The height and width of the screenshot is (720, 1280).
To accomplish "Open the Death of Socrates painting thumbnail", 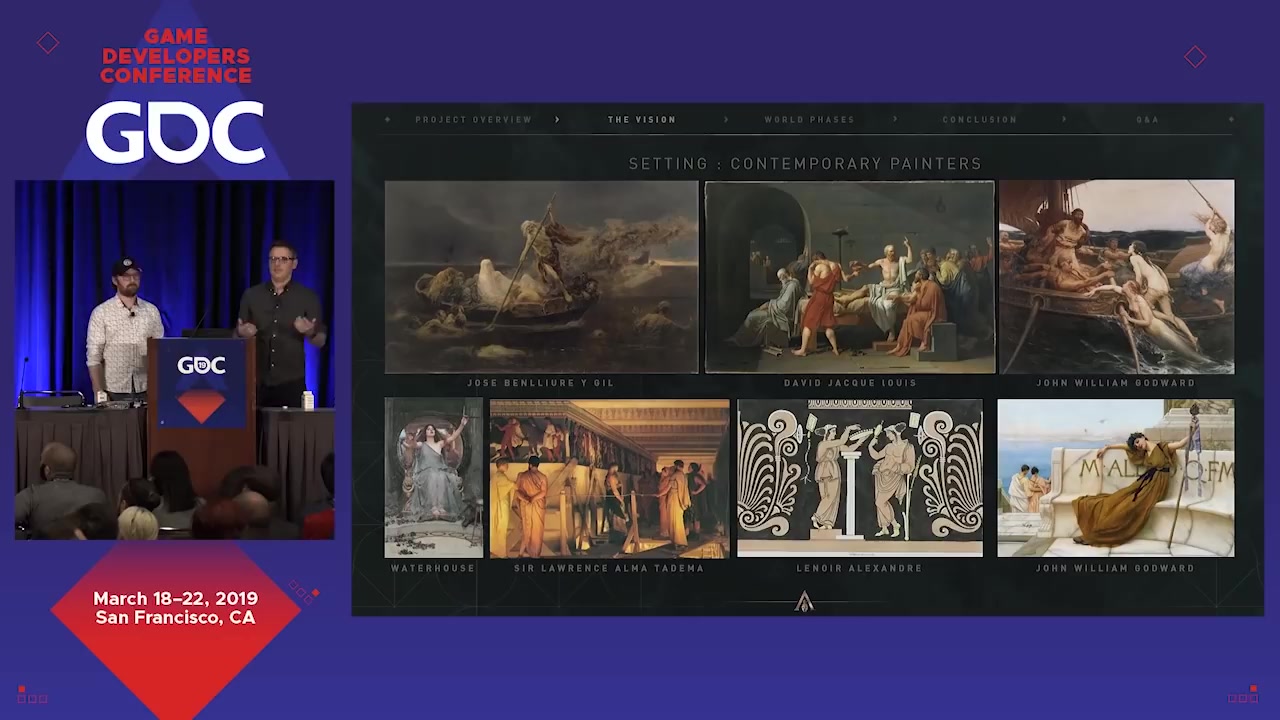I will pyautogui.click(x=850, y=277).
